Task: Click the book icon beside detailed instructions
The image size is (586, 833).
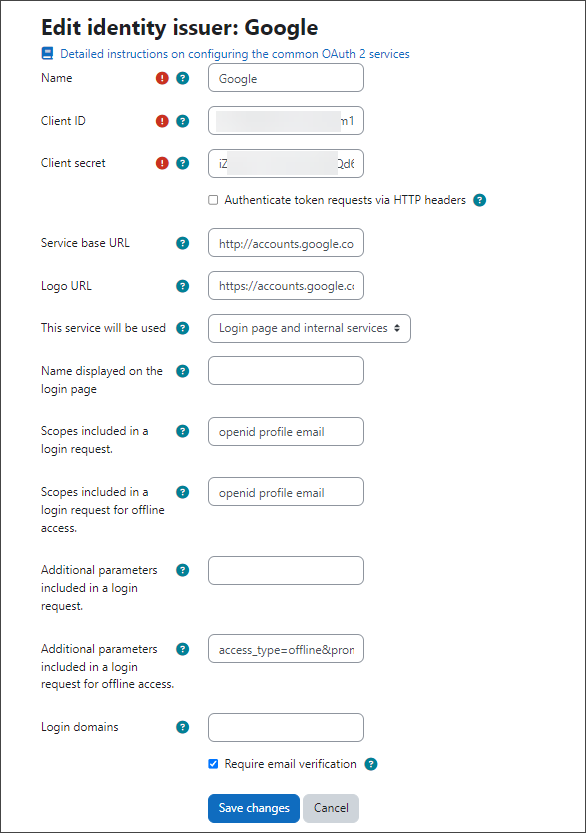Action: pyautogui.click(x=47, y=54)
